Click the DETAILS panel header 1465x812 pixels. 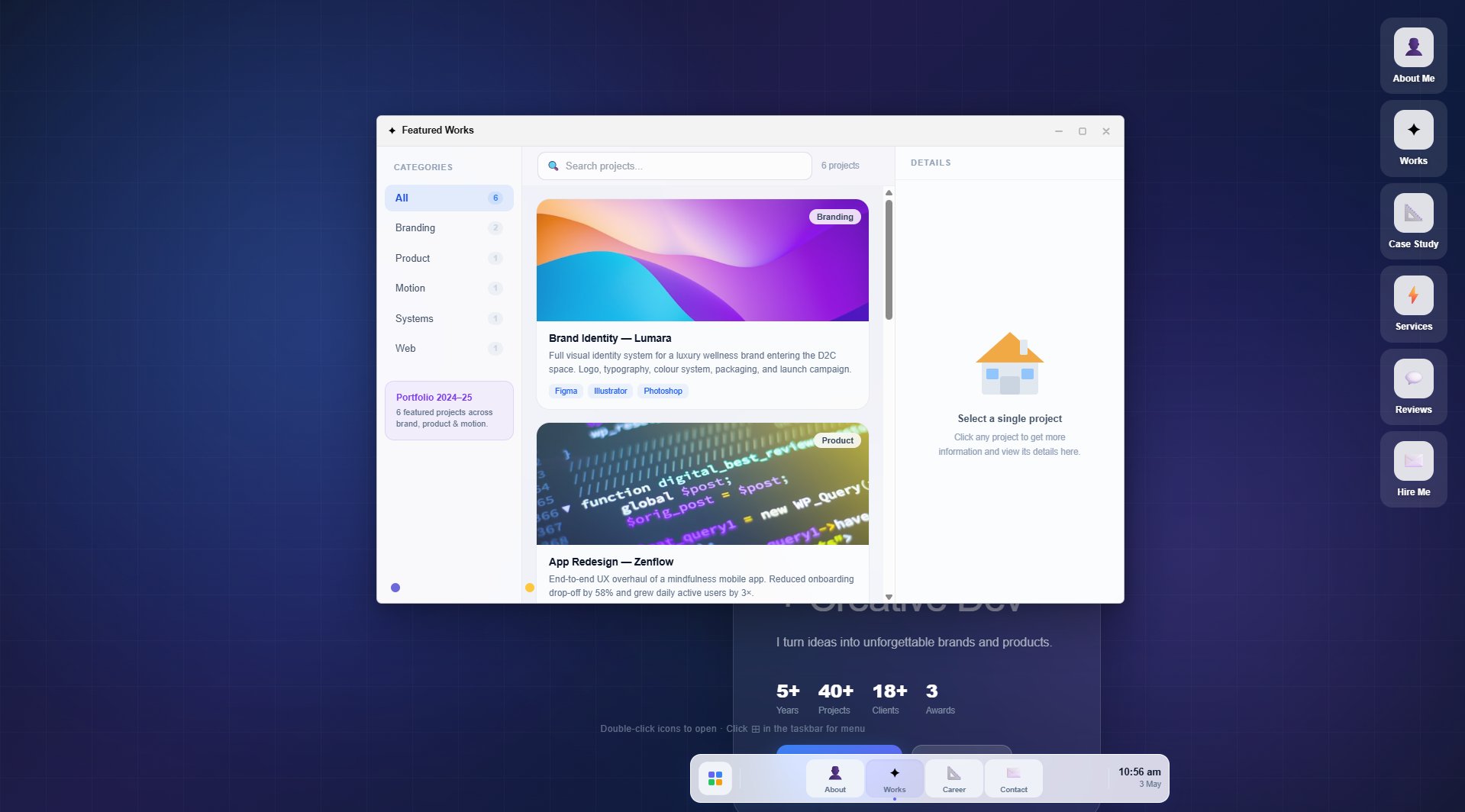point(931,163)
